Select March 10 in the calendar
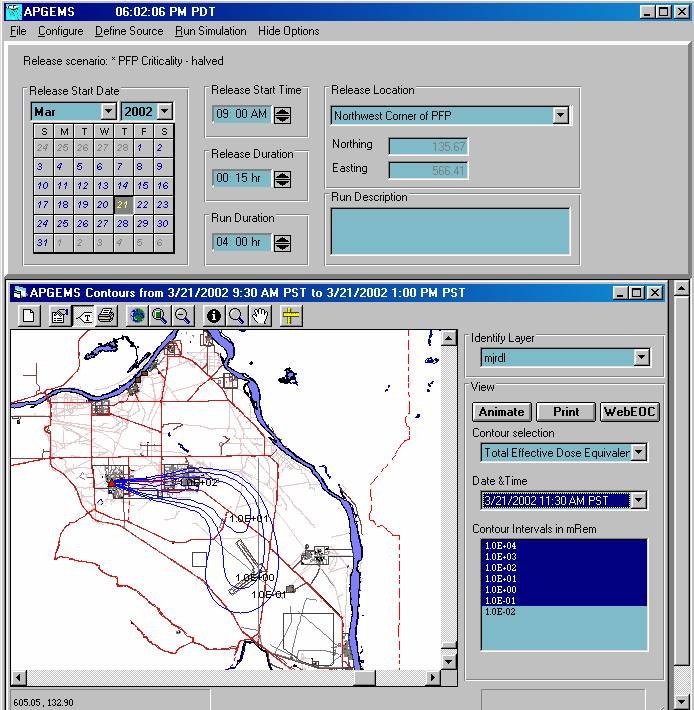 pyautogui.click(x=43, y=185)
